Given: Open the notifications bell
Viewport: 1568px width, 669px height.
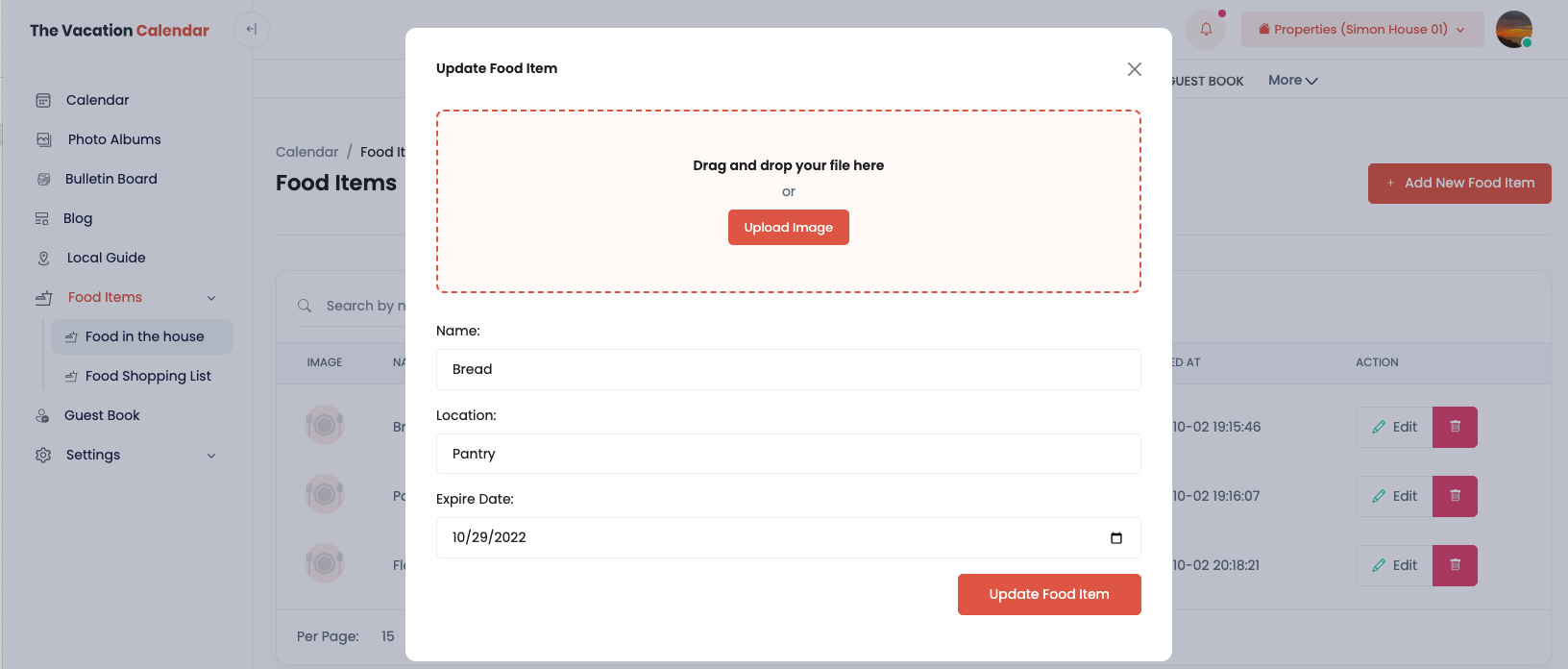Looking at the screenshot, I should [x=1206, y=30].
